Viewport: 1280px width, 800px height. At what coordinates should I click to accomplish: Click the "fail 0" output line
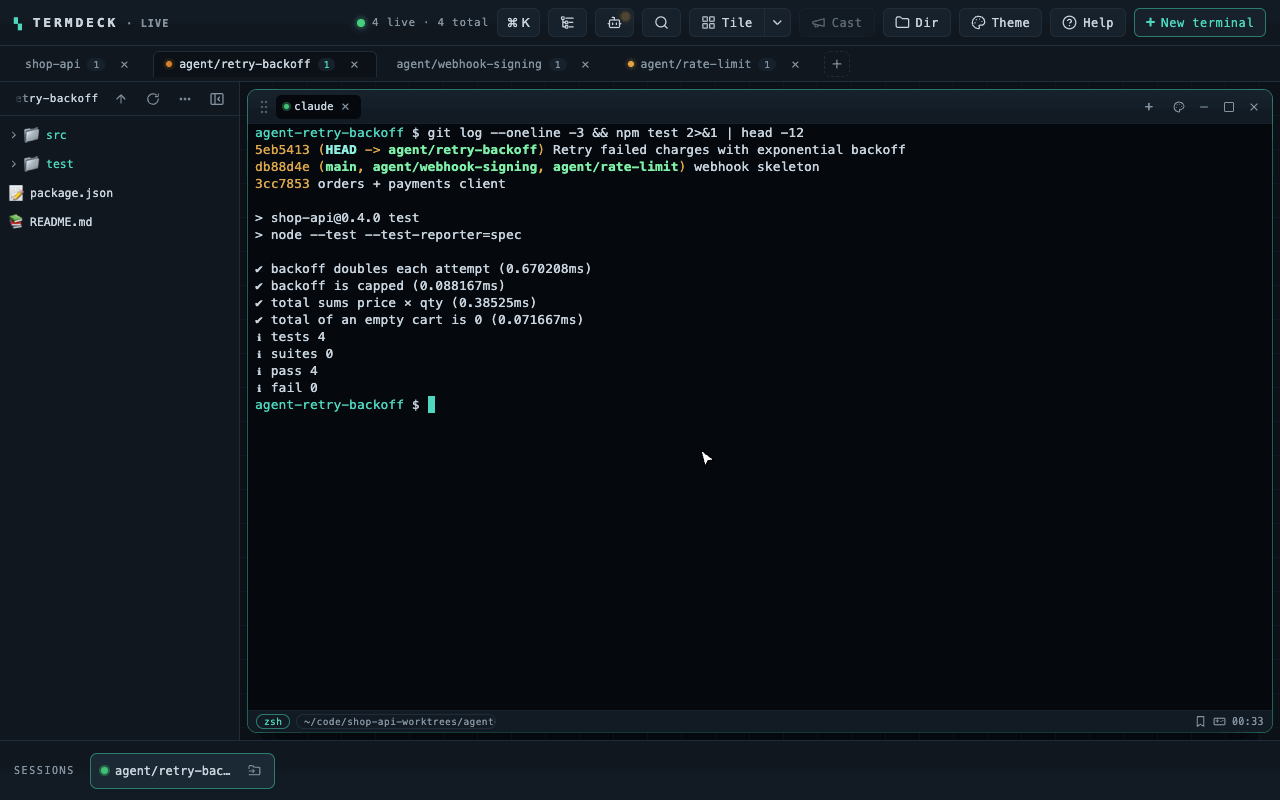[x=286, y=388]
